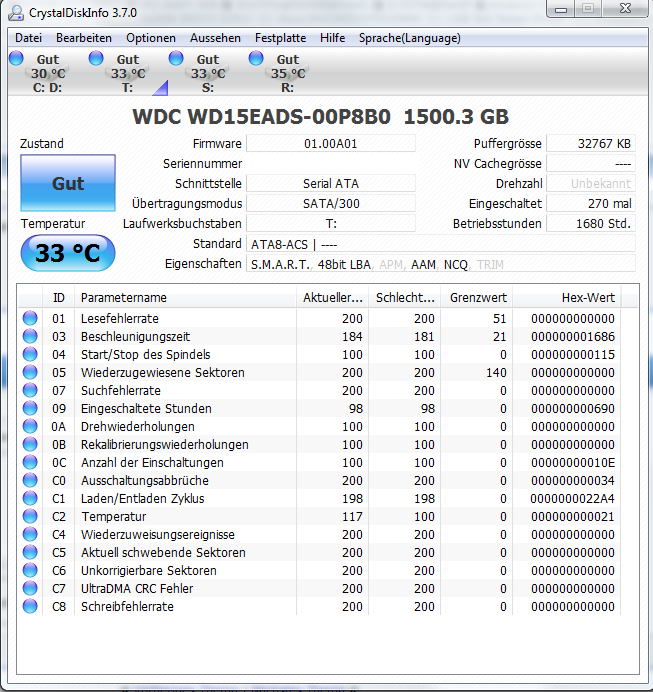Select the R: disk status orb
The height and width of the screenshot is (692, 653).
pyautogui.click(x=256, y=58)
